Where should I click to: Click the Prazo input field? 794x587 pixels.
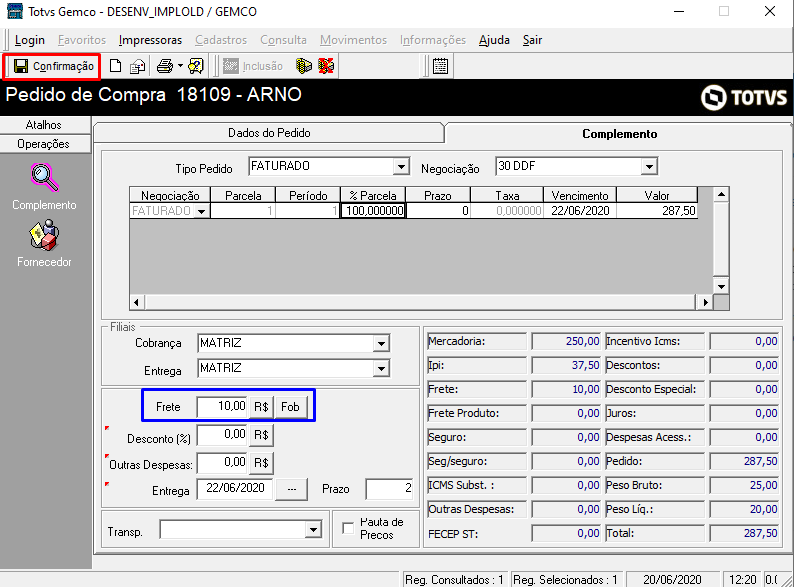[389, 489]
